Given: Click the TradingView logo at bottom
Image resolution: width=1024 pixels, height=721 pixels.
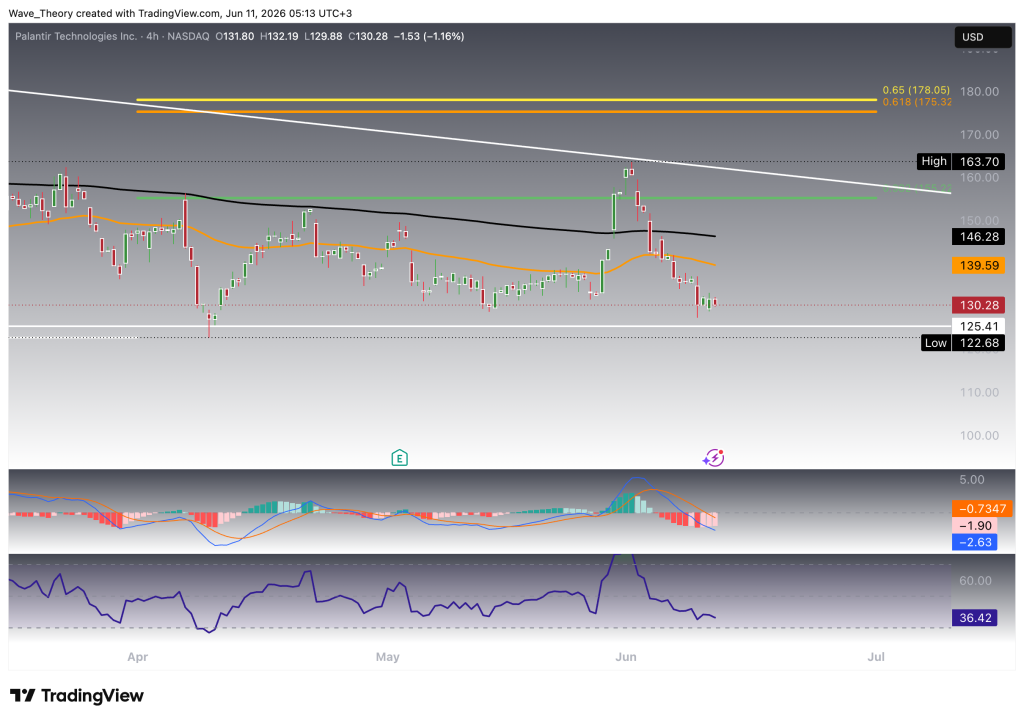Looking at the screenshot, I should [x=76, y=696].
